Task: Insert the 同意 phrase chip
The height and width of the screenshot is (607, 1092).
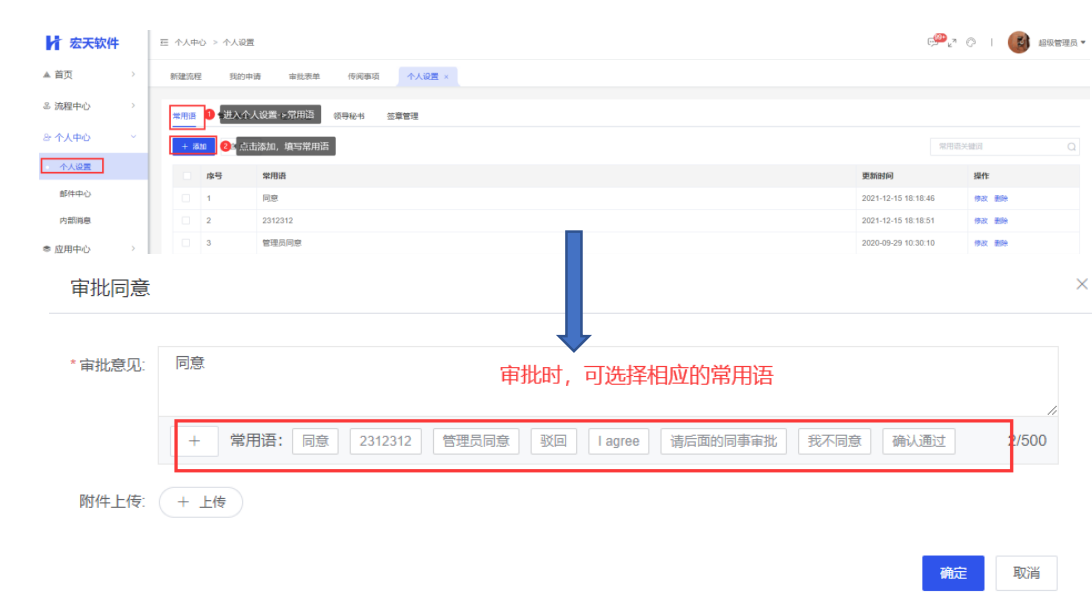Action: point(315,441)
